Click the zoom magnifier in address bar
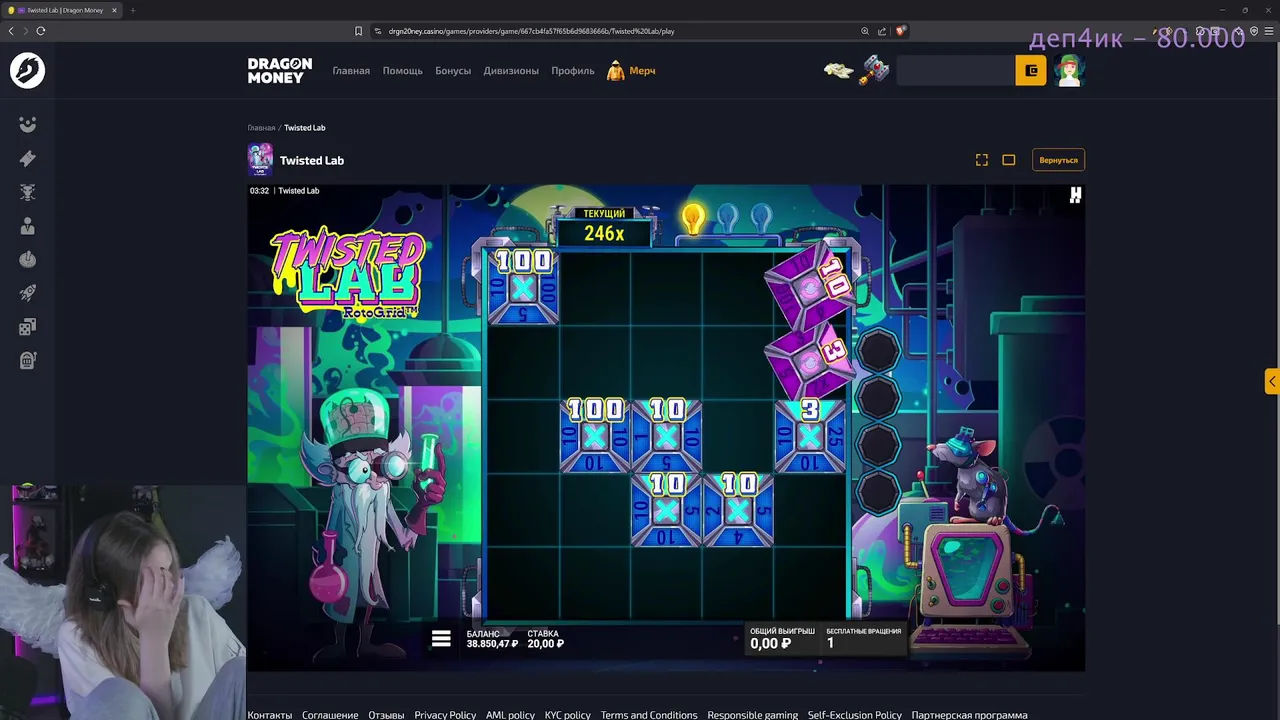The image size is (1280, 720). [x=865, y=31]
